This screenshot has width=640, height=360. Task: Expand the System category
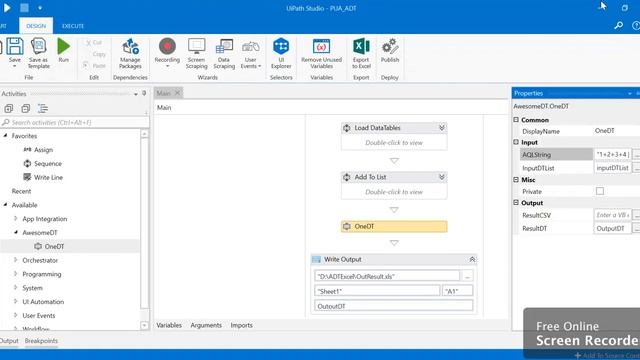16,287
